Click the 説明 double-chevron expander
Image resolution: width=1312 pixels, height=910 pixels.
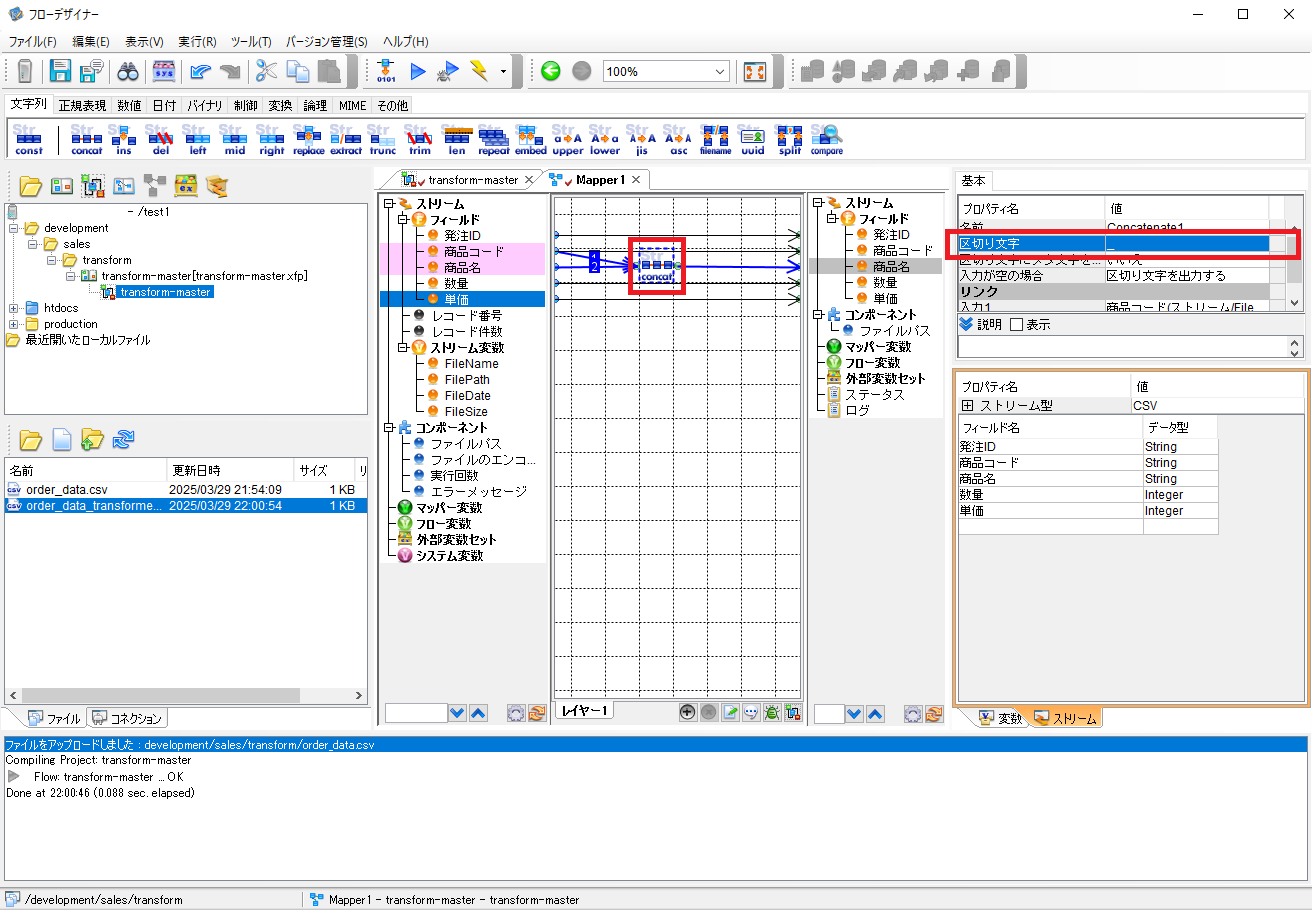966,325
